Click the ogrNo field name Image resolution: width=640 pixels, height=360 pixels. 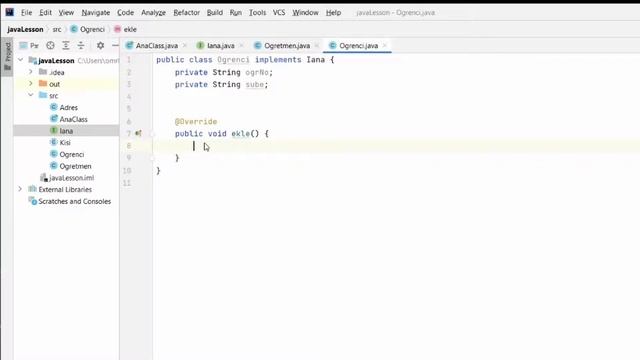coord(257,72)
